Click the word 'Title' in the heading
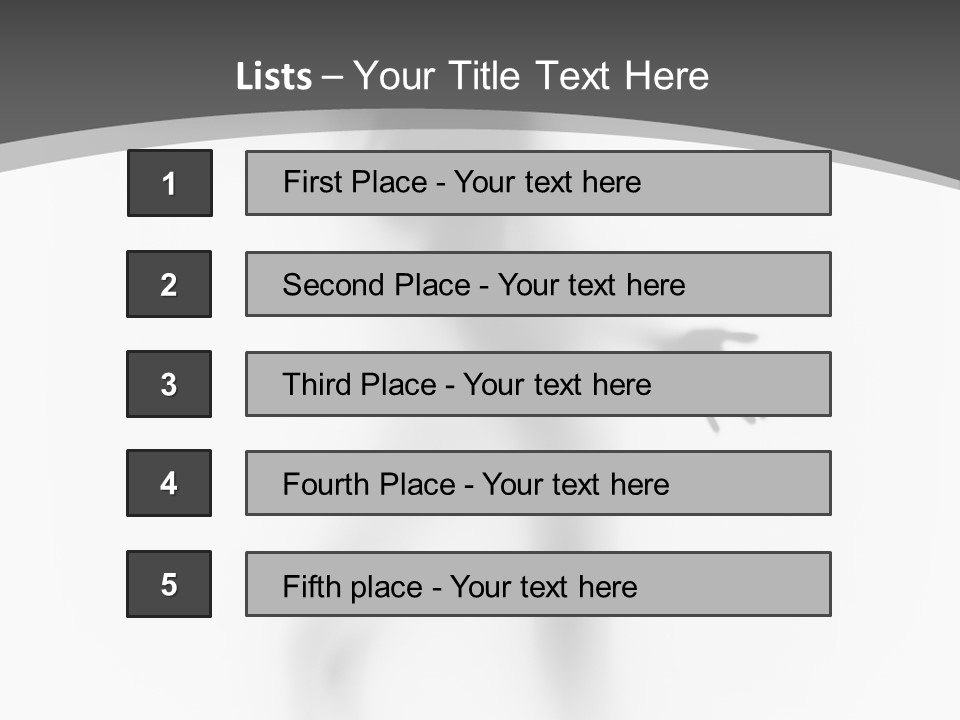This screenshot has width=960, height=720. pos(488,76)
